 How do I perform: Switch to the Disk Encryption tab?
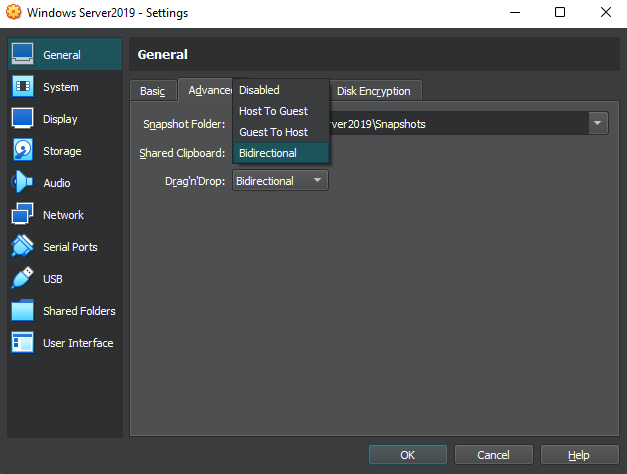373,91
